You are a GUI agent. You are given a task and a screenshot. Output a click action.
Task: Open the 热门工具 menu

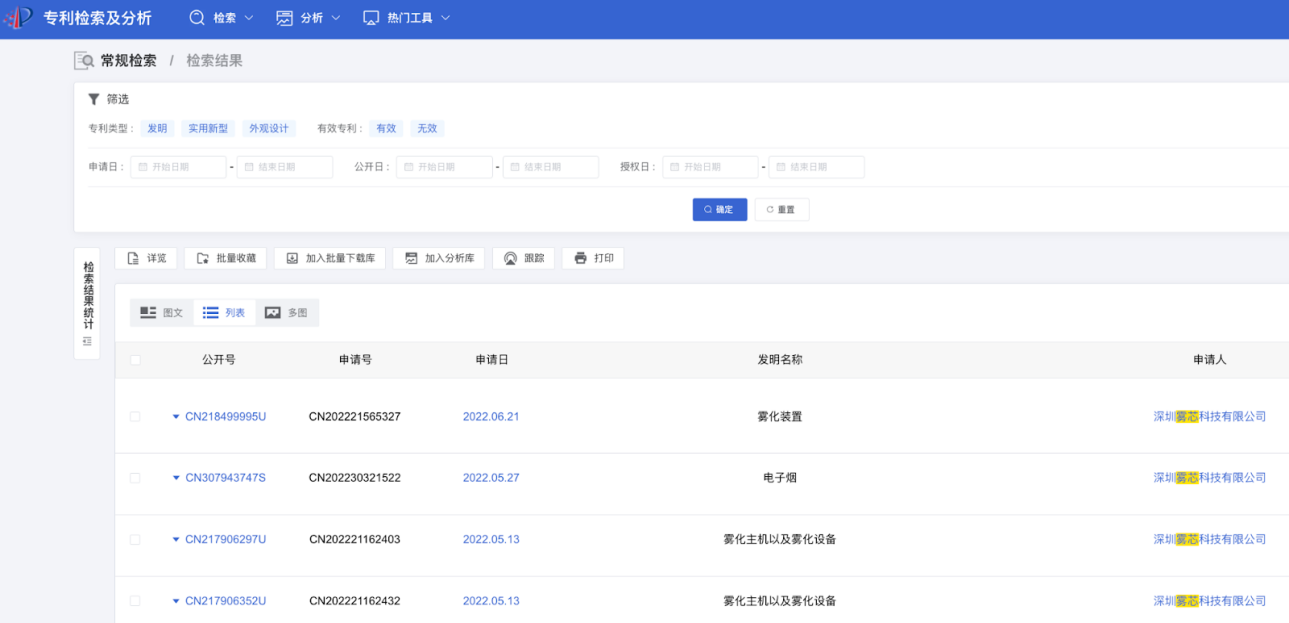click(x=406, y=18)
